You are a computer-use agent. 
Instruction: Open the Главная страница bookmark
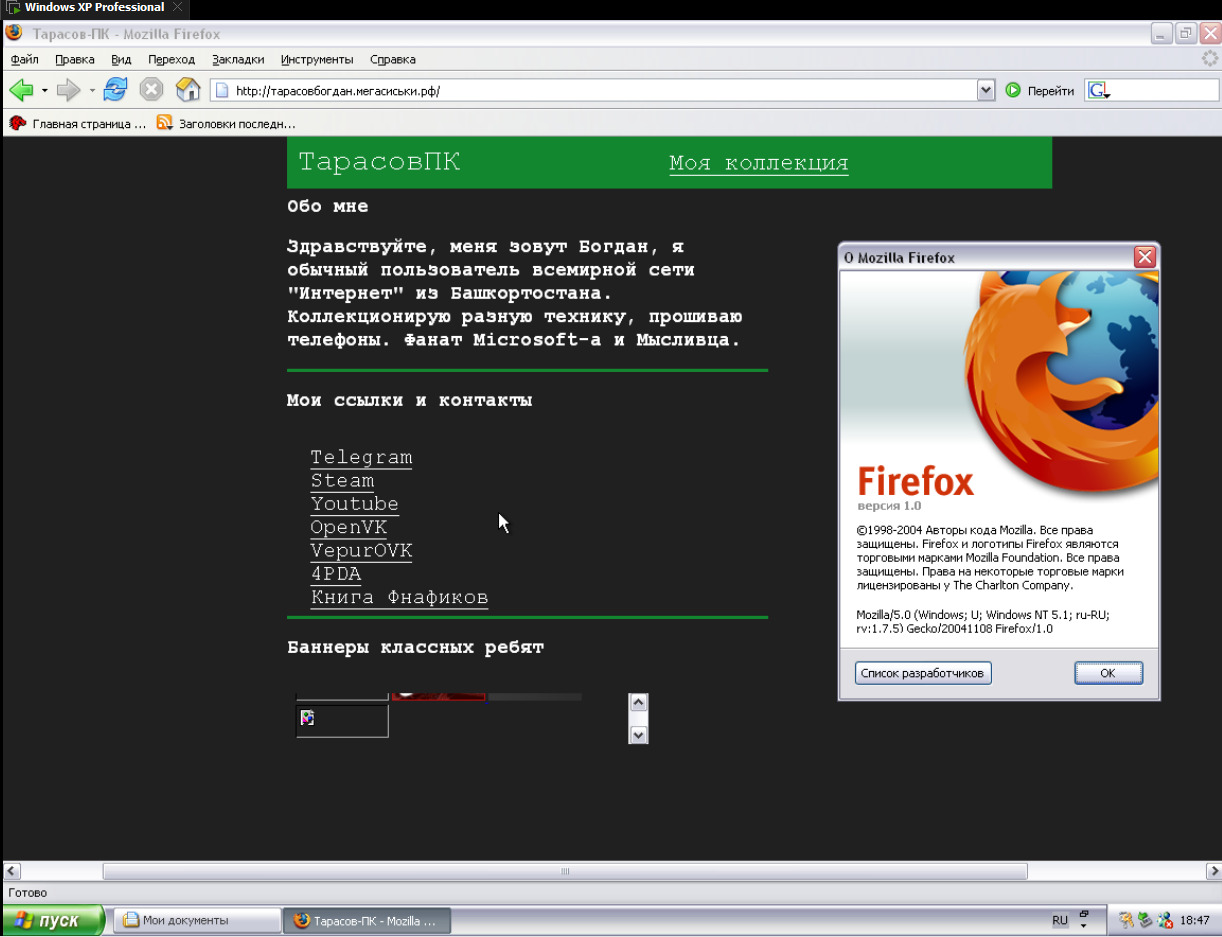[x=78, y=124]
